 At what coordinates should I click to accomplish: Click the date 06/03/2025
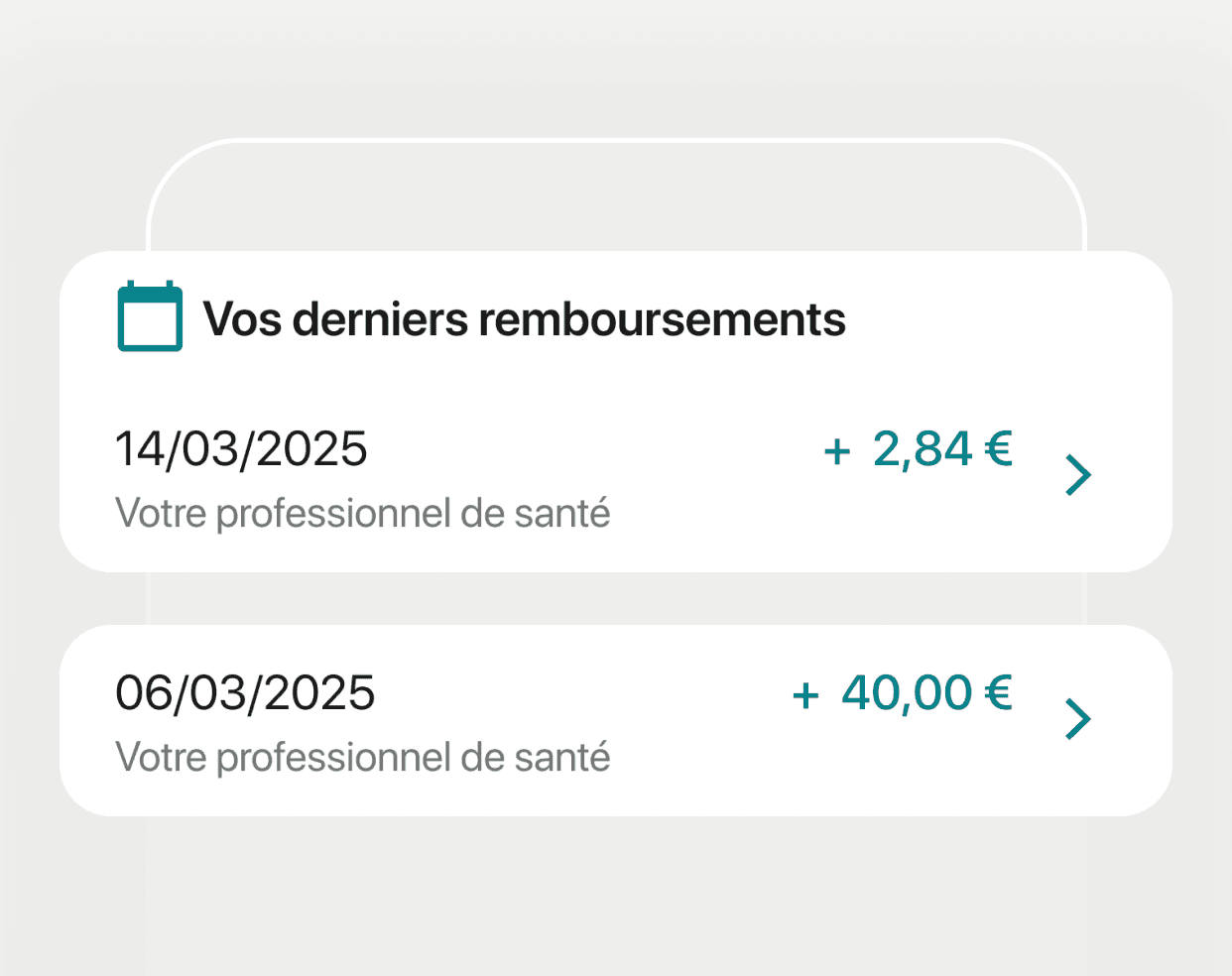pyautogui.click(x=245, y=692)
